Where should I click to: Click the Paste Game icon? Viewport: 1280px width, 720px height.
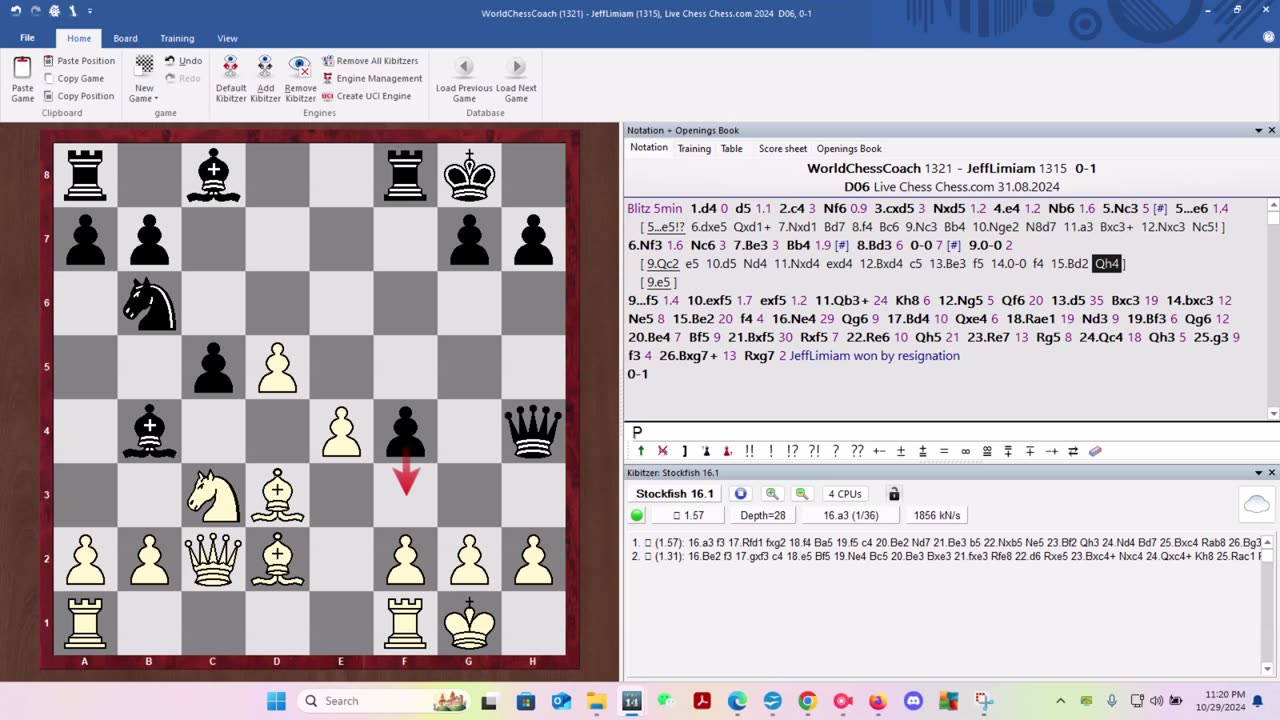pos(22,79)
